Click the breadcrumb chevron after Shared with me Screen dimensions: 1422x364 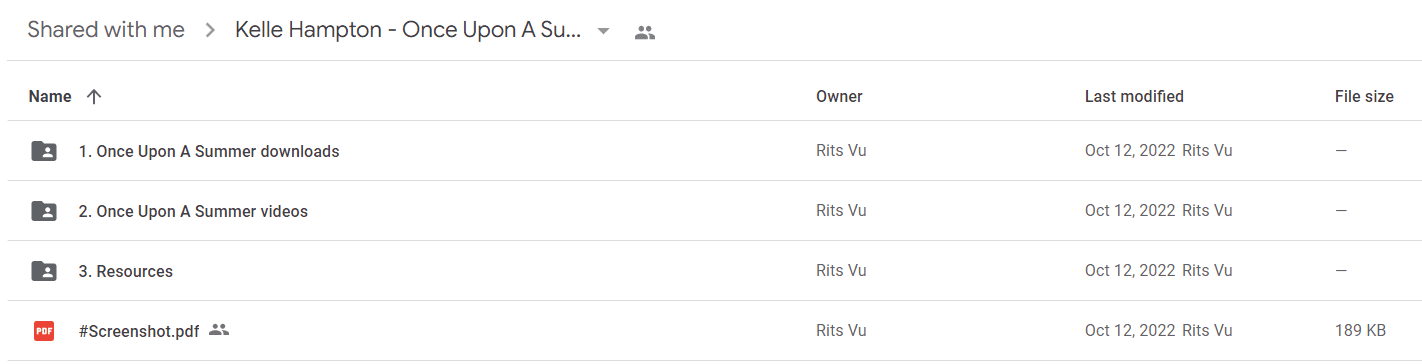point(210,31)
